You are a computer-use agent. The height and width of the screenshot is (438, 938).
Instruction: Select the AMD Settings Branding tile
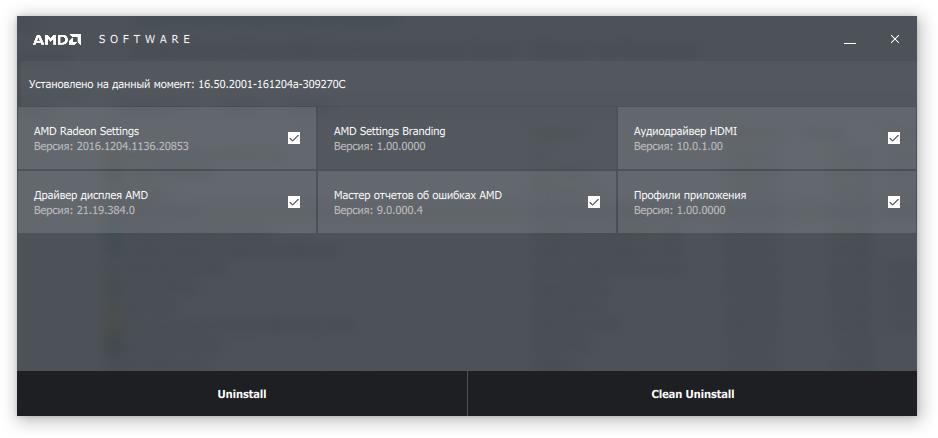click(467, 138)
